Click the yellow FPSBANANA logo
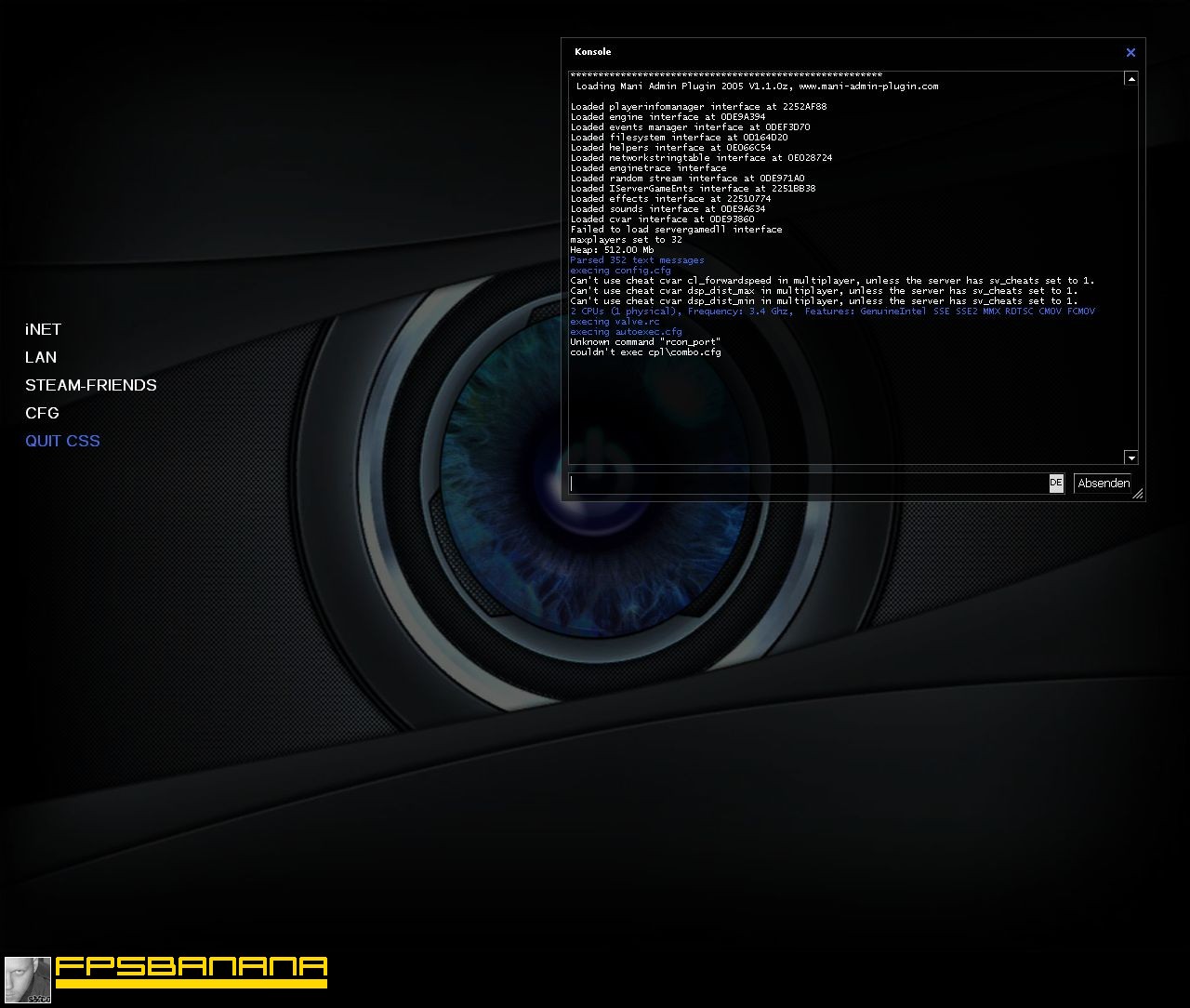 coord(191,971)
